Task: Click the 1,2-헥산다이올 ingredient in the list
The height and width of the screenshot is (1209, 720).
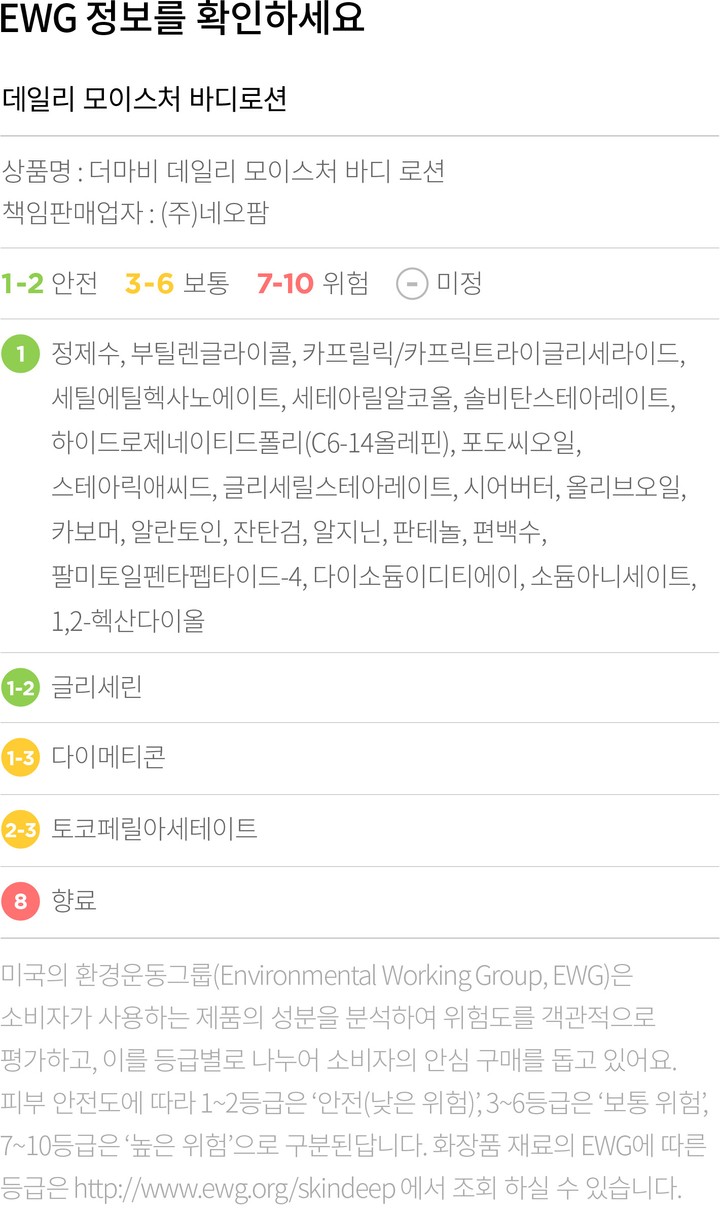Action: pos(128,621)
